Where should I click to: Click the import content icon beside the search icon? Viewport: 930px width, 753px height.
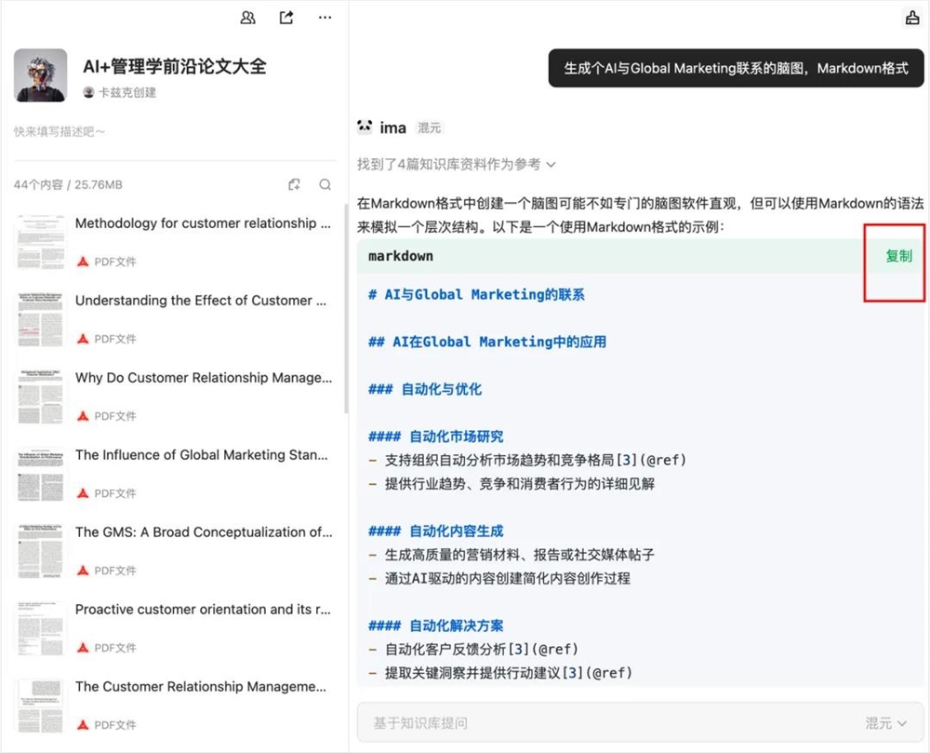pos(294,184)
